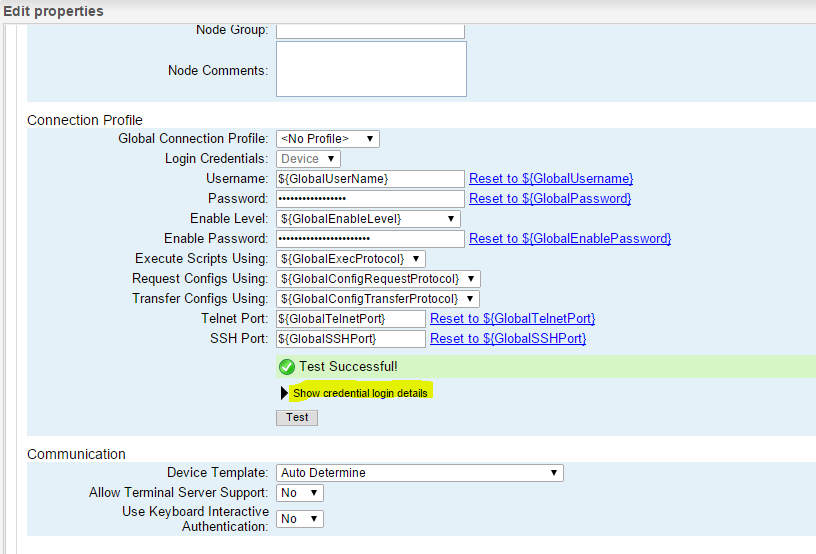Click the Global Connection Profile label

[193, 138]
